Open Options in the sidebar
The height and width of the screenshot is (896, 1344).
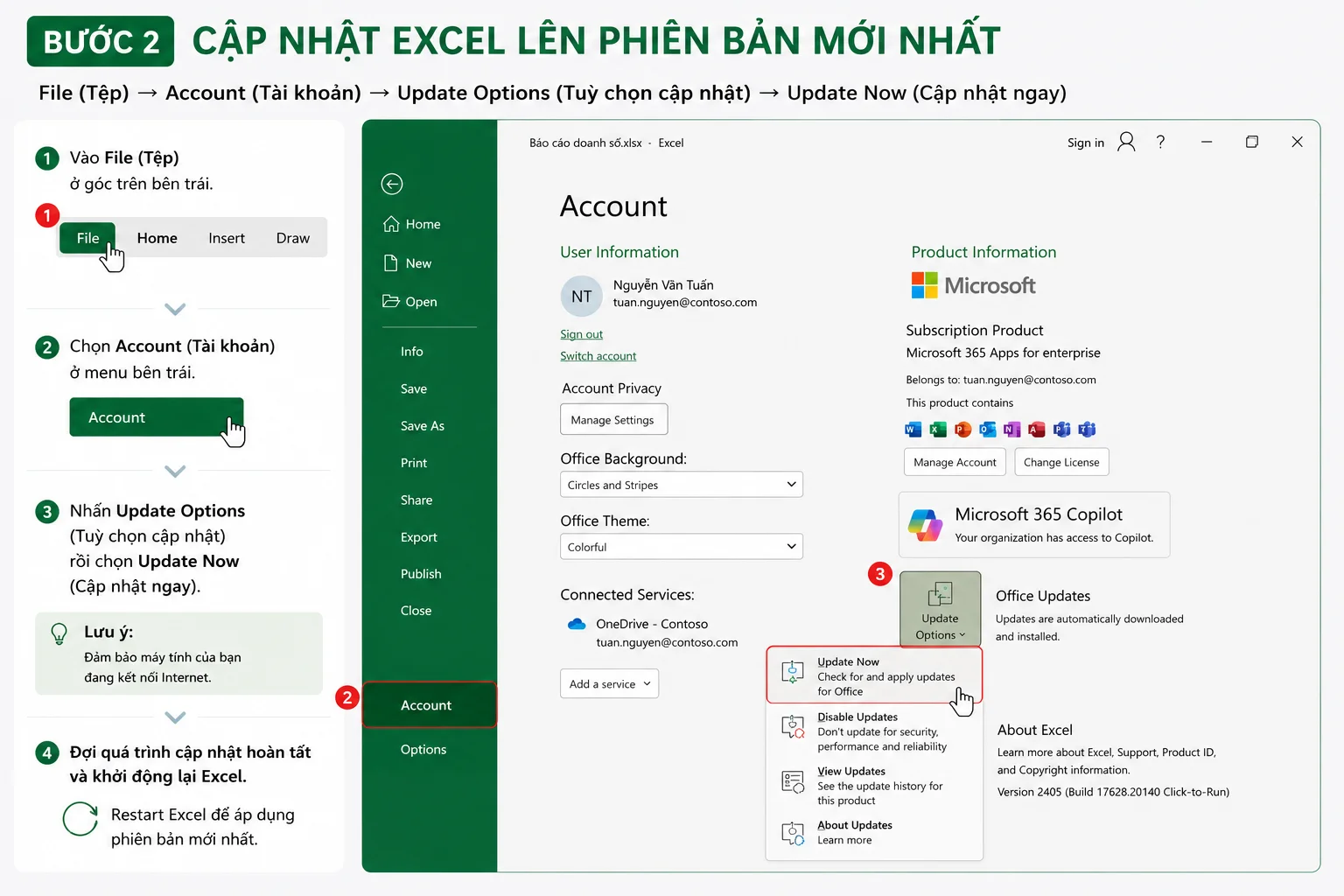(x=423, y=750)
